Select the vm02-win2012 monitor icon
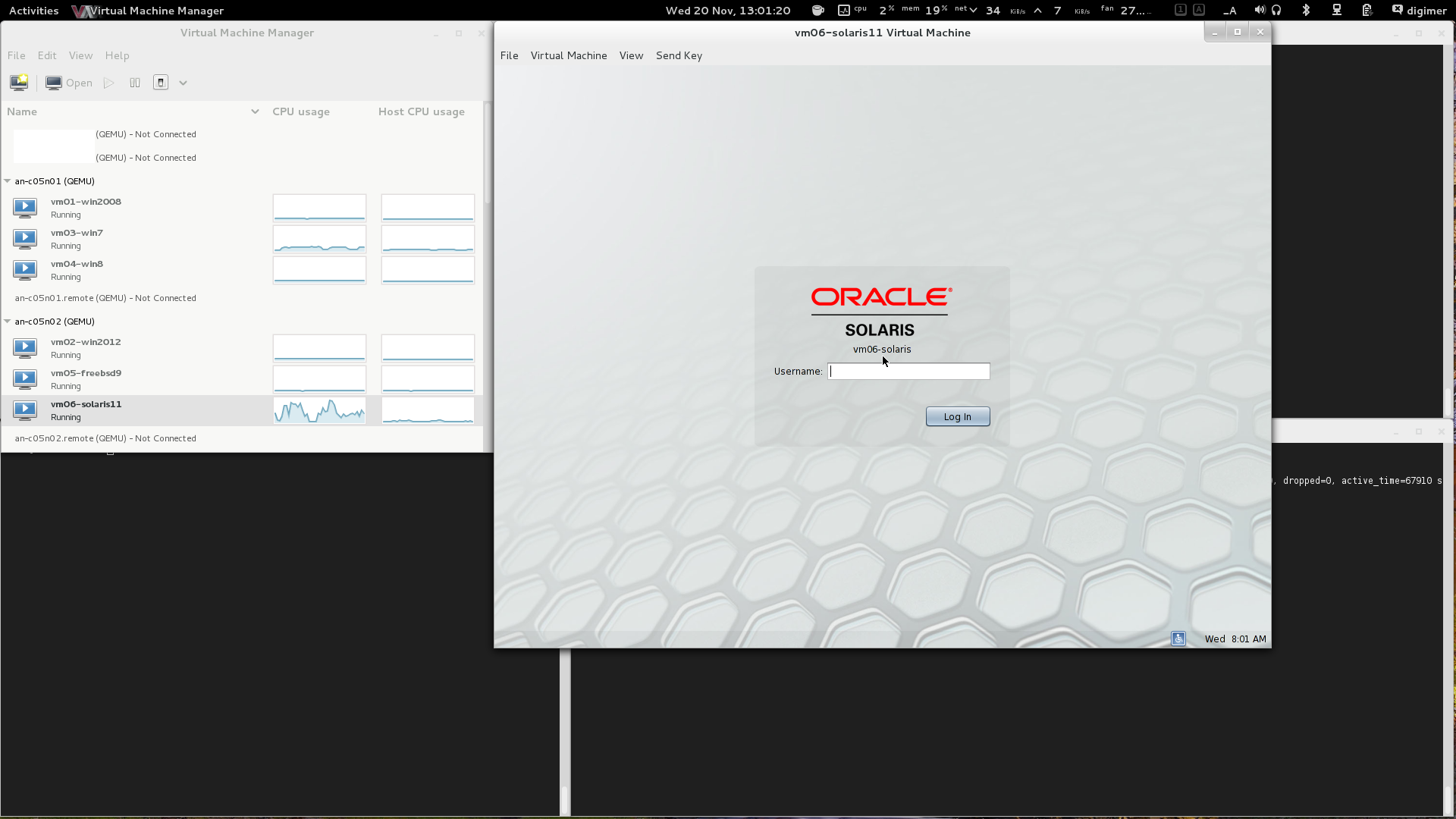 click(x=25, y=348)
